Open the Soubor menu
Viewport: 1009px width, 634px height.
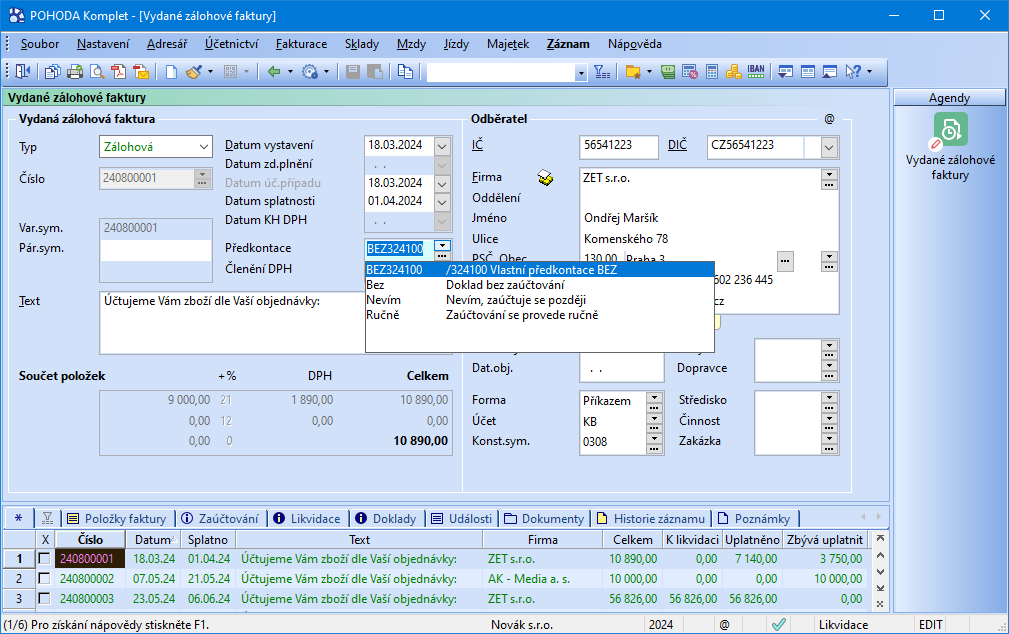(x=40, y=44)
